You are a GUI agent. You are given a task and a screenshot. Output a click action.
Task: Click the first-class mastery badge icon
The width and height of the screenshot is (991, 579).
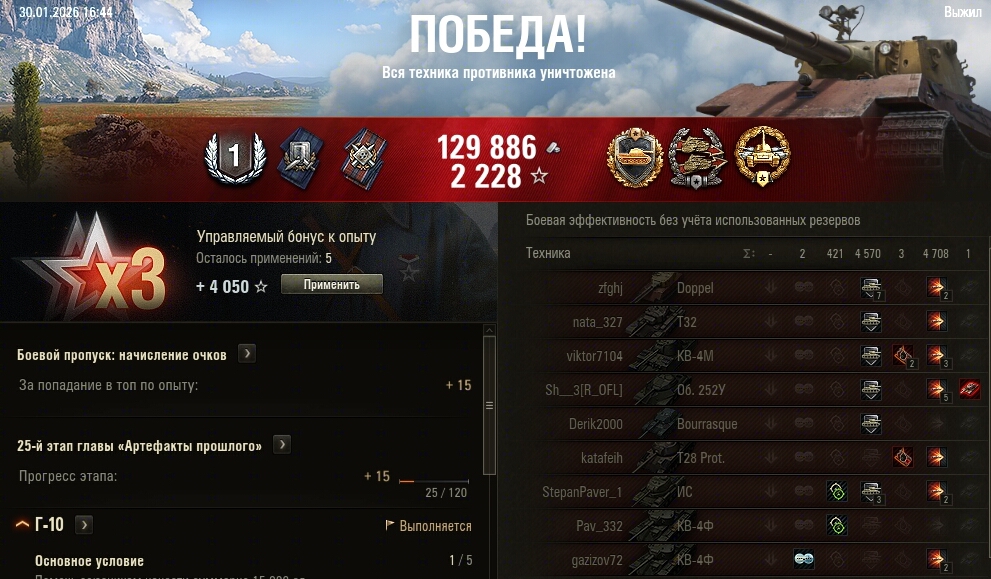click(x=235, y=157)
